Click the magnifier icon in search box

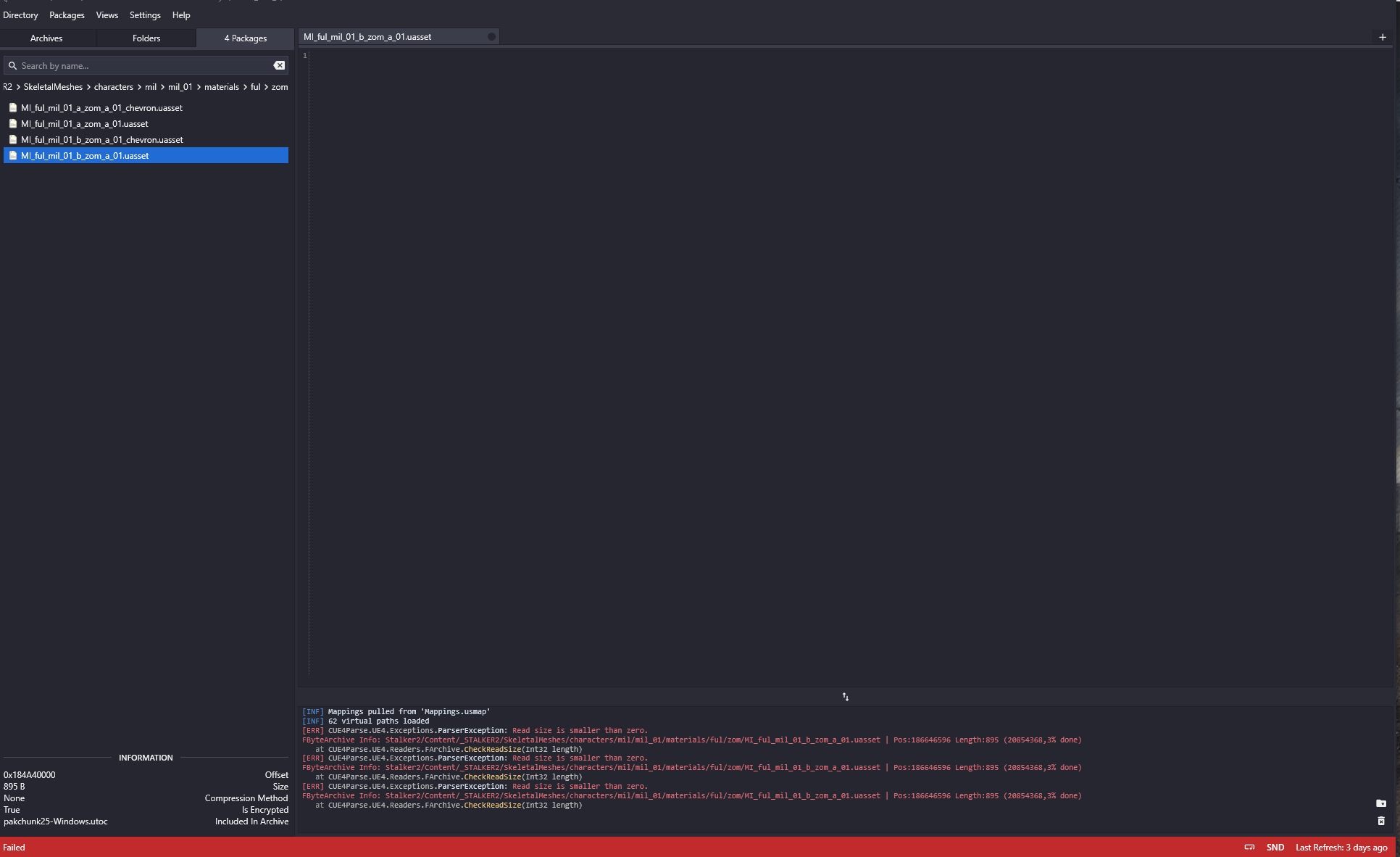tap(12, 66)
